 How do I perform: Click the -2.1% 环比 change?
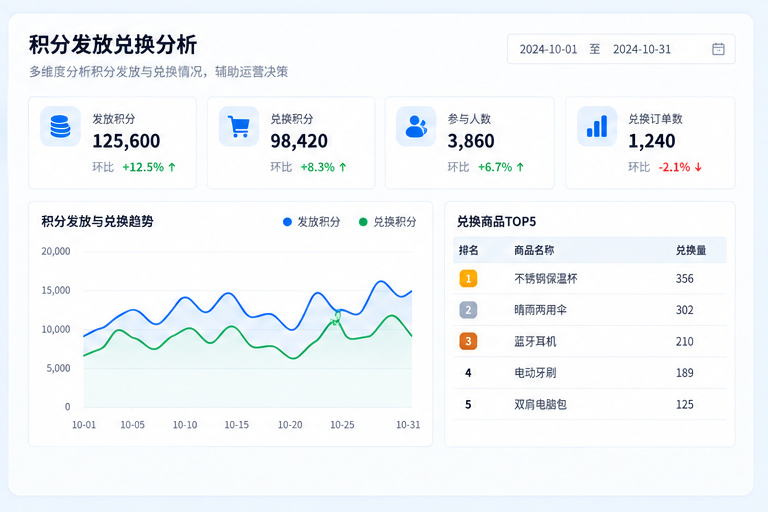pos(674,167)
